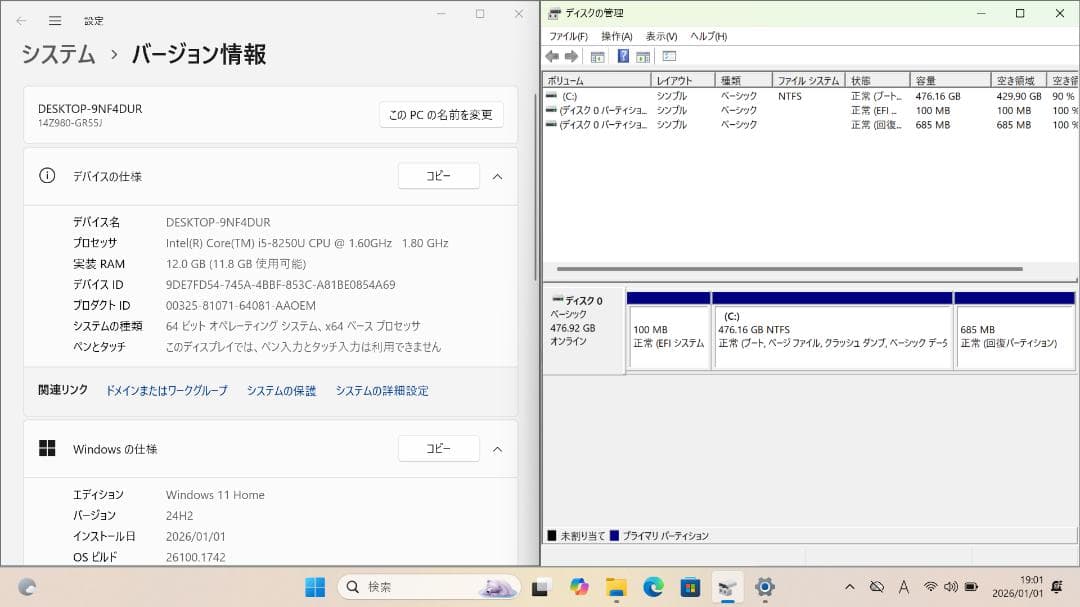Collapse the Windows の仕様 section chevron

[x=497, y=448]
